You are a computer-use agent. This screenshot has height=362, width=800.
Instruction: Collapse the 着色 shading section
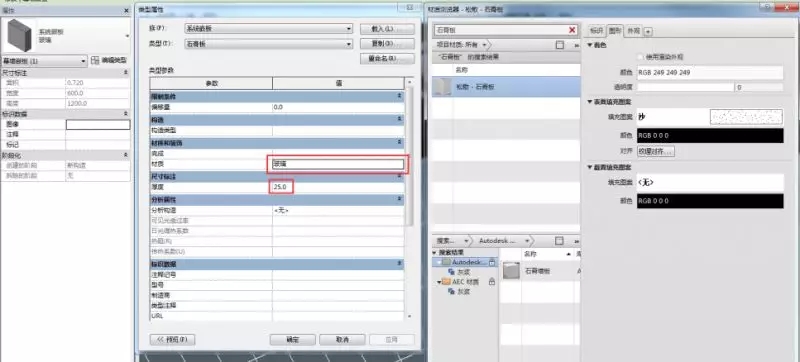pos(591,46)
